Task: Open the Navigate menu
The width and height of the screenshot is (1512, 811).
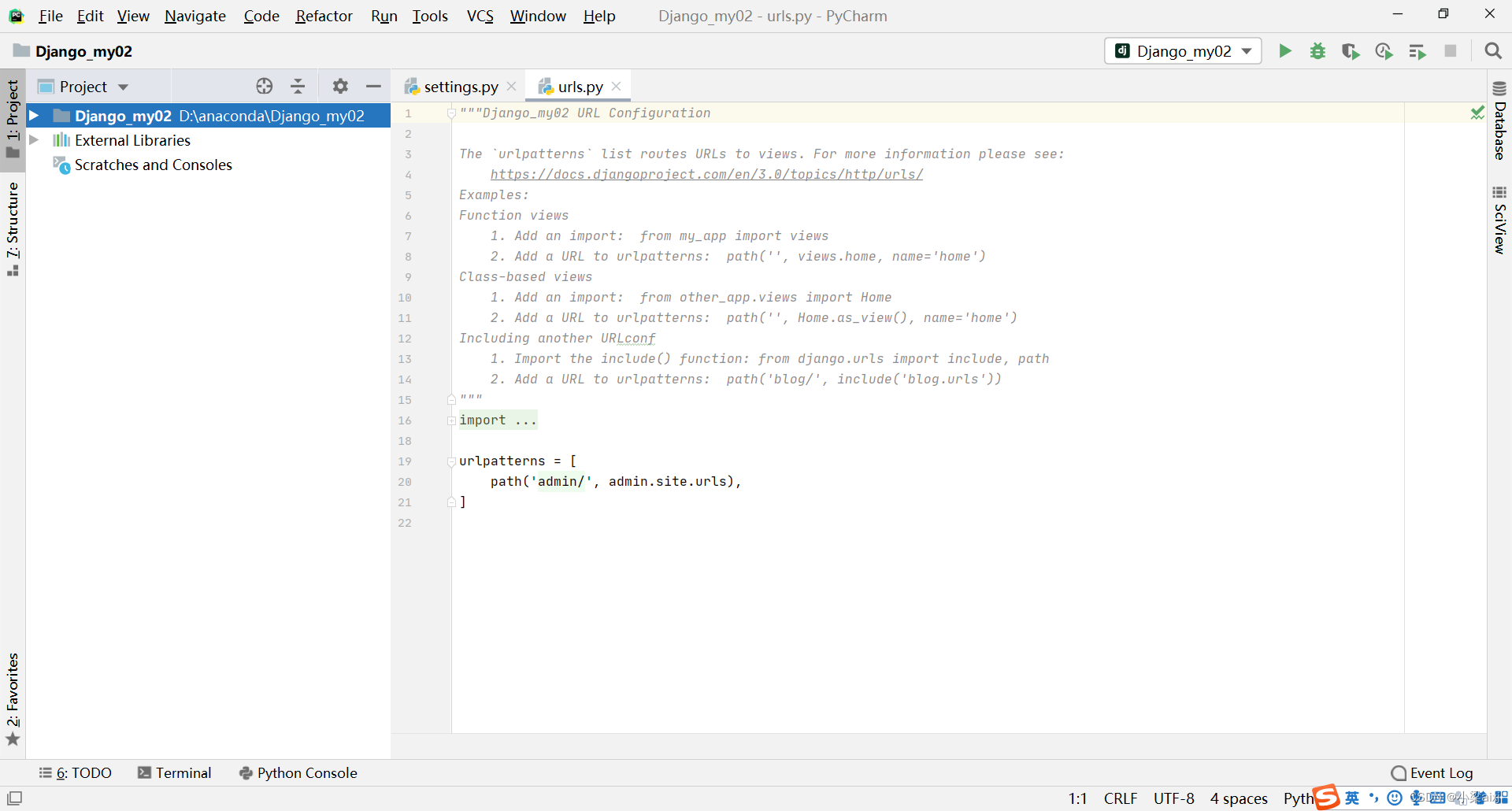Action: coord(195,16)
